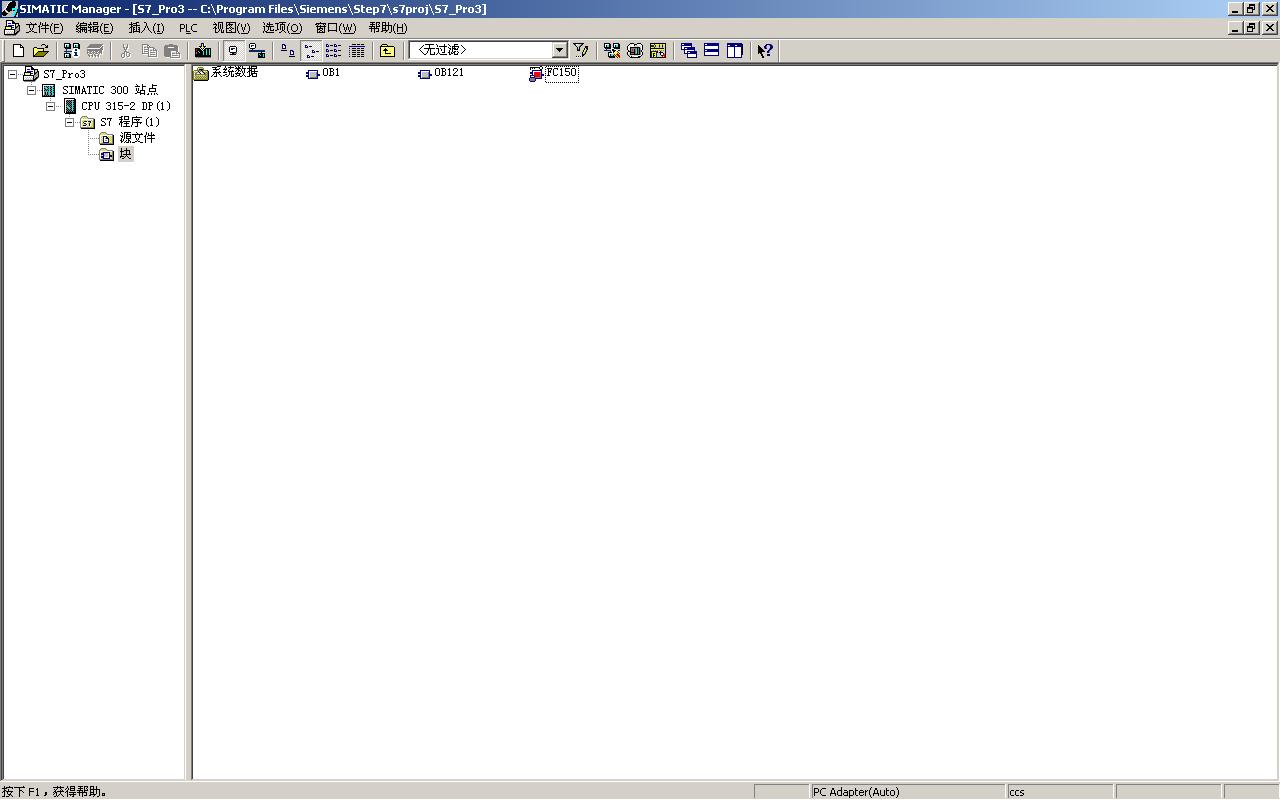Select CPU 315-2 DP(1) tree item
Viewport: 1280px width, 800px height.
click(x=126, y=106)
